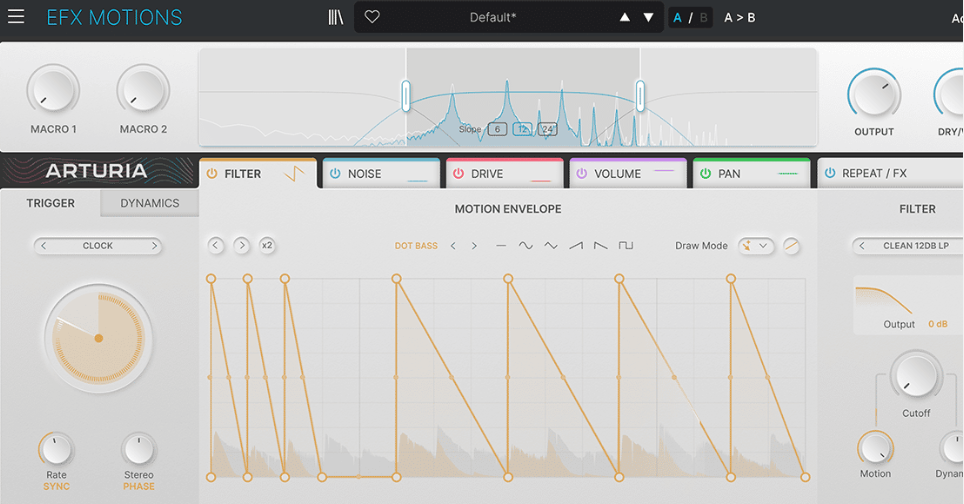Toggle the FILTER module power button
This screenshot has width=964, height=504.
pos(211,174)
